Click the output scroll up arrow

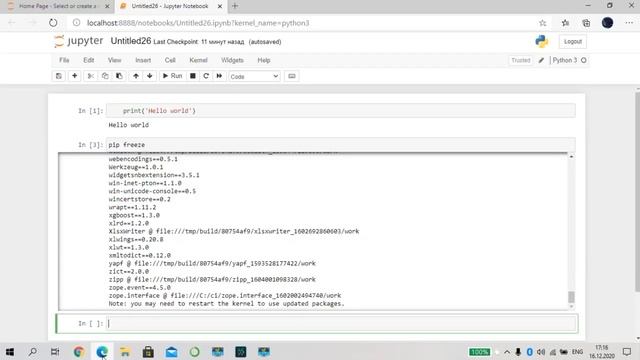tap(571, 157)
